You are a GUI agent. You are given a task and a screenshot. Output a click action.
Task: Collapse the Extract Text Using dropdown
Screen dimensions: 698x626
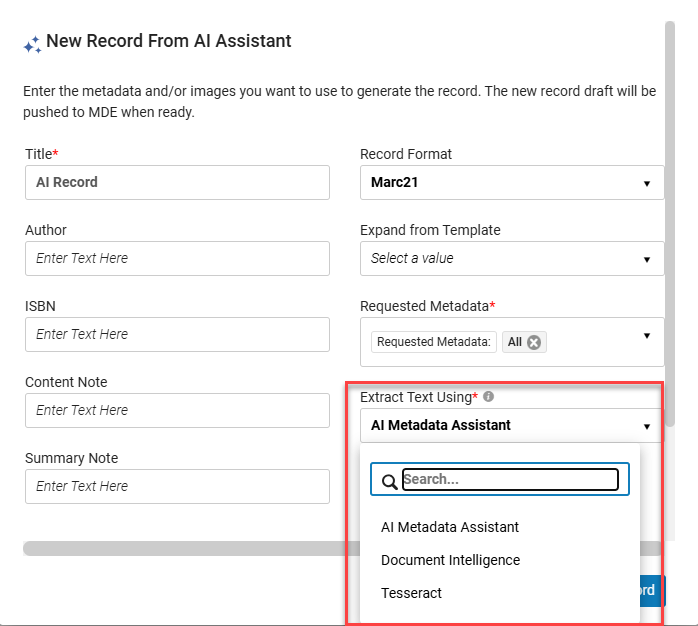pyautogui.click(x=647, y=426)
